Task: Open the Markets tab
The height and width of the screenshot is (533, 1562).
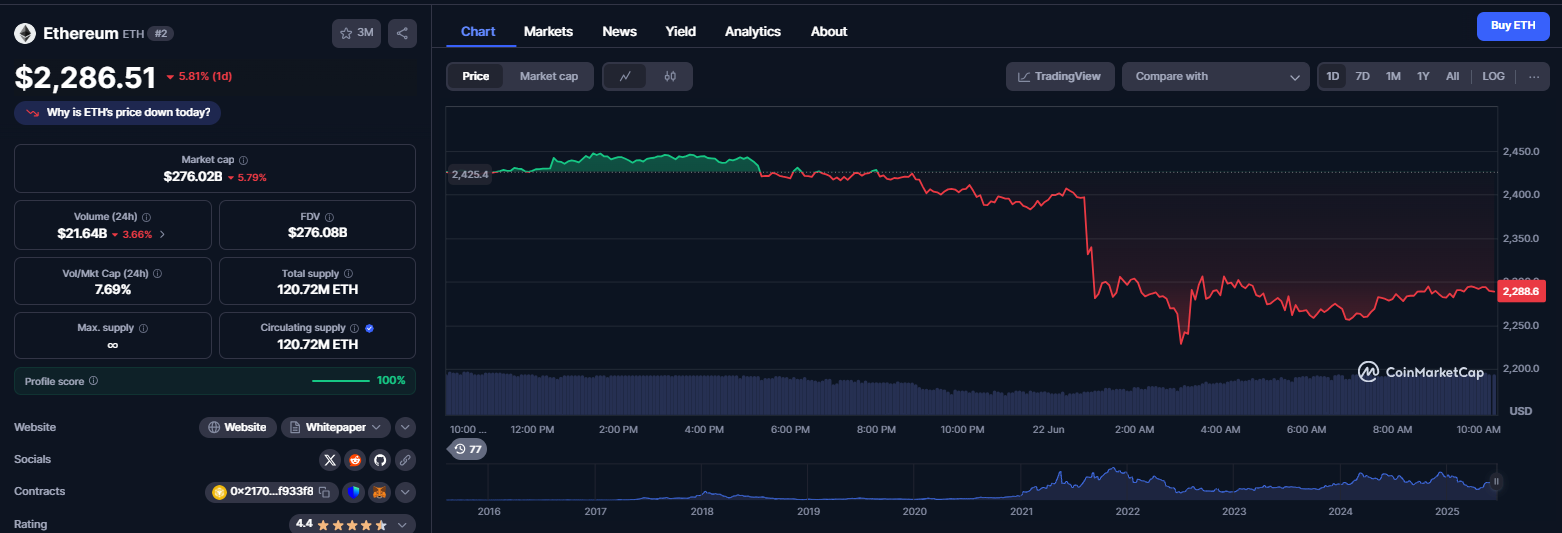Action: pos(548,31)
